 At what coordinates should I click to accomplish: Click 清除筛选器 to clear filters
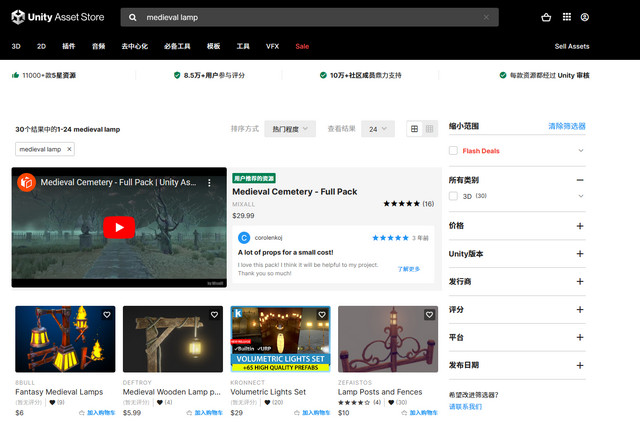click(567, 126)
